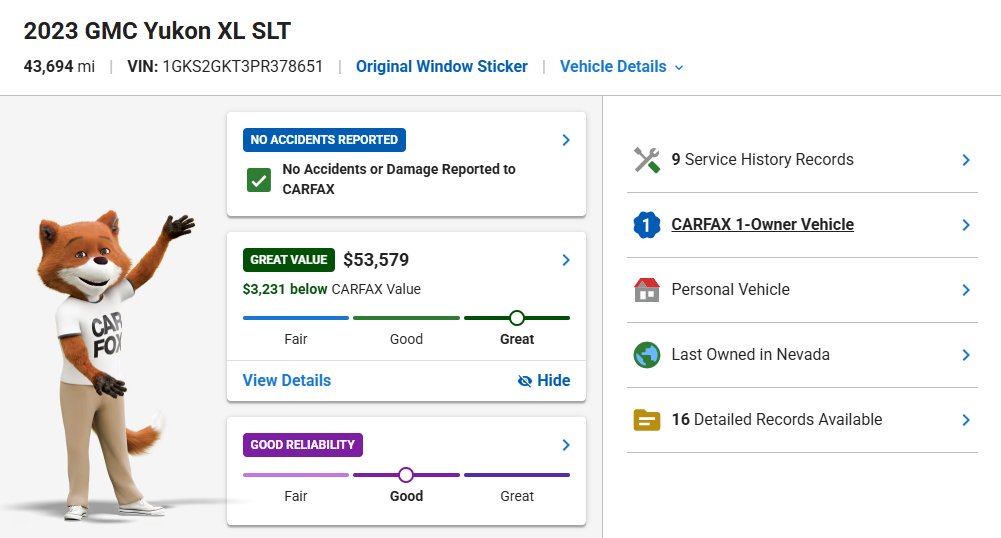The image size is (1001, 538).
Task: Click NO ACCIDENTS REPORTED badge
Action: pyautogui.click(x=324, y=140)
